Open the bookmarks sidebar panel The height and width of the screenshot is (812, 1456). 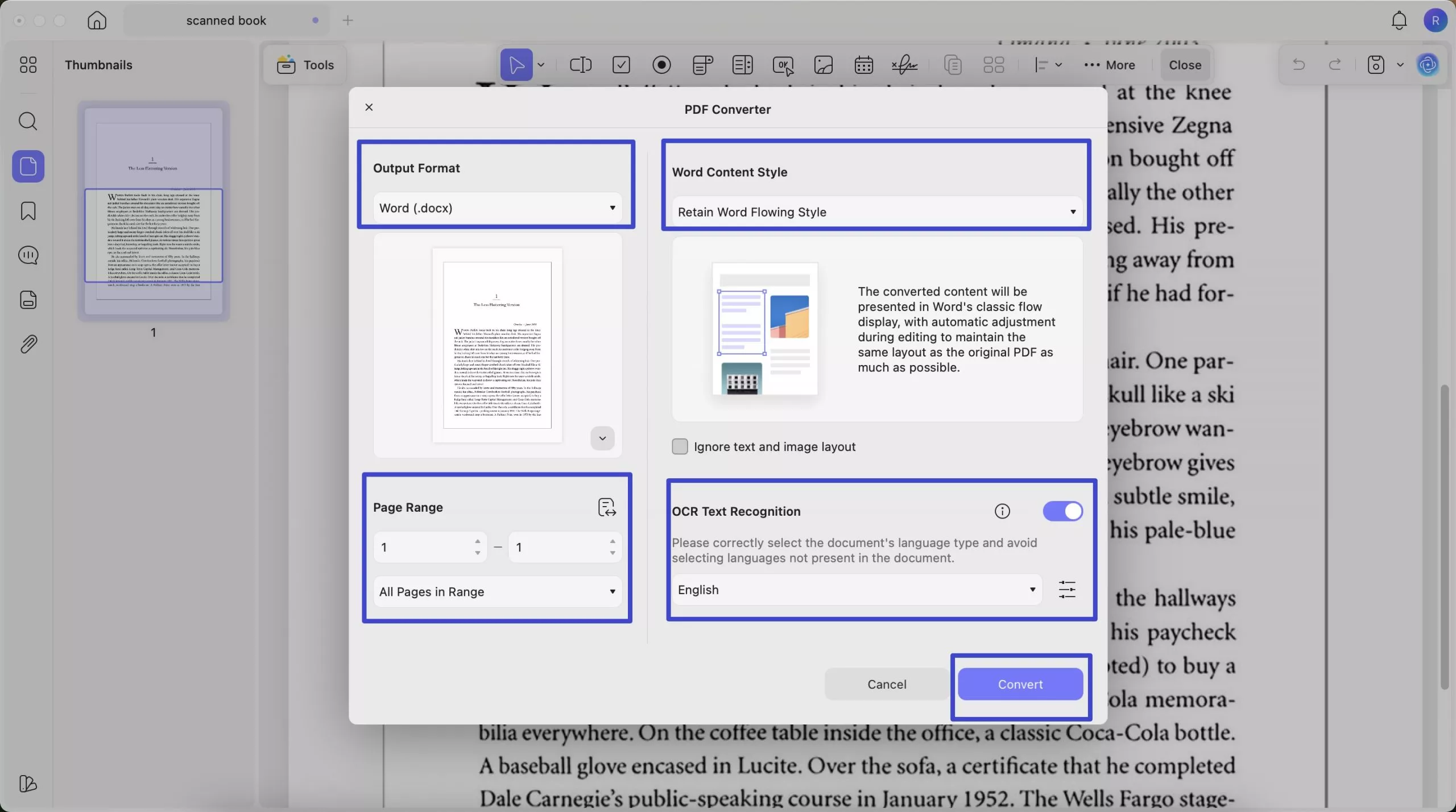(28, 211)
